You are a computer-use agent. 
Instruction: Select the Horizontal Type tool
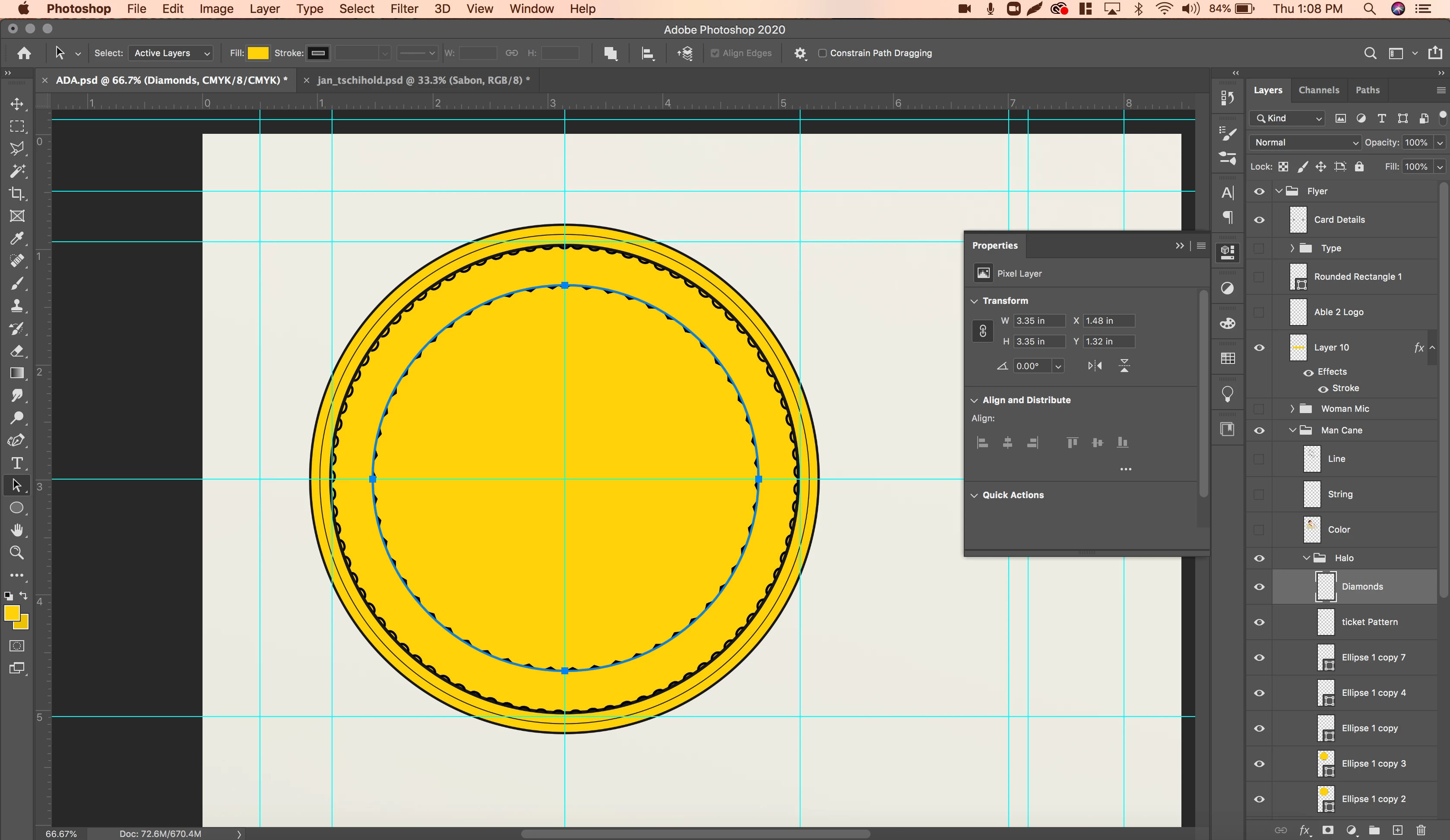tap(17, 463)
